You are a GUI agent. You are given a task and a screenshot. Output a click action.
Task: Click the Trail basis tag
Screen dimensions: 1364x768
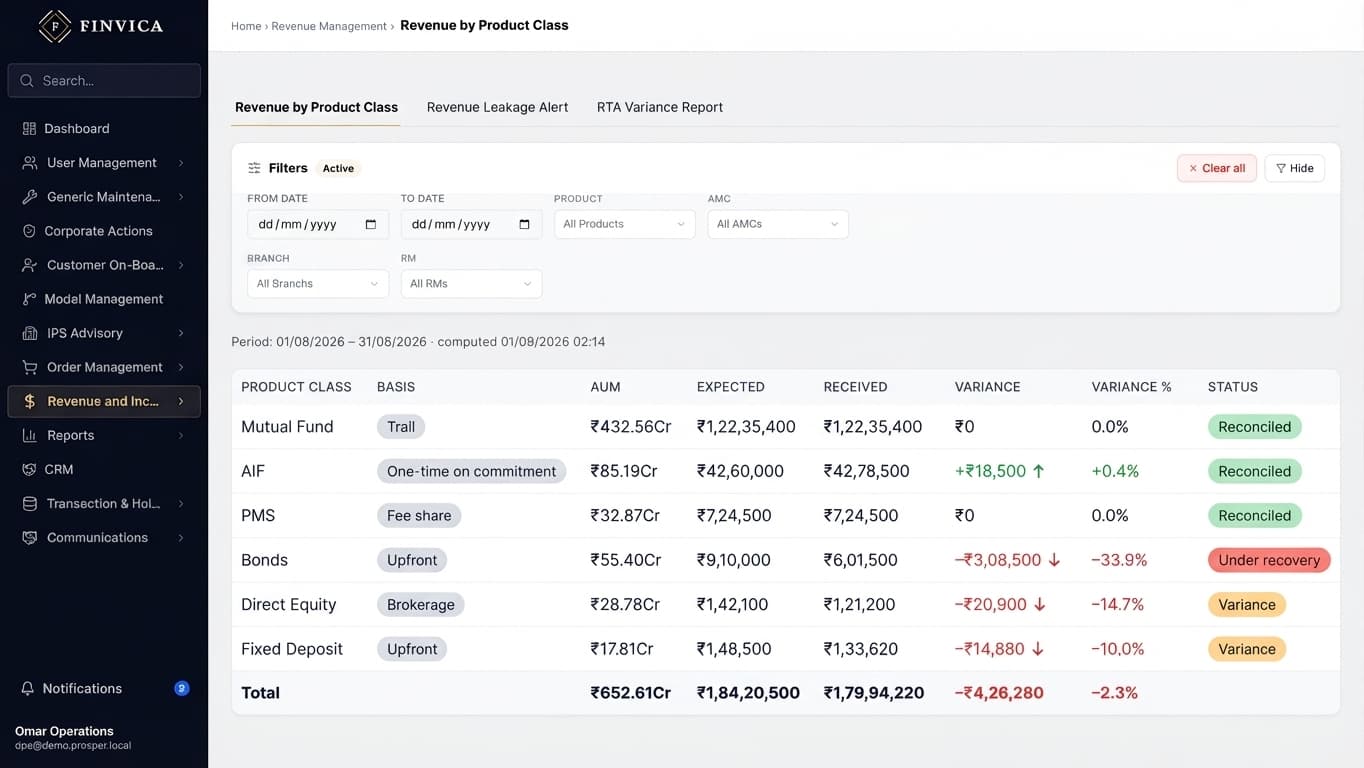(x=401, y=427)
